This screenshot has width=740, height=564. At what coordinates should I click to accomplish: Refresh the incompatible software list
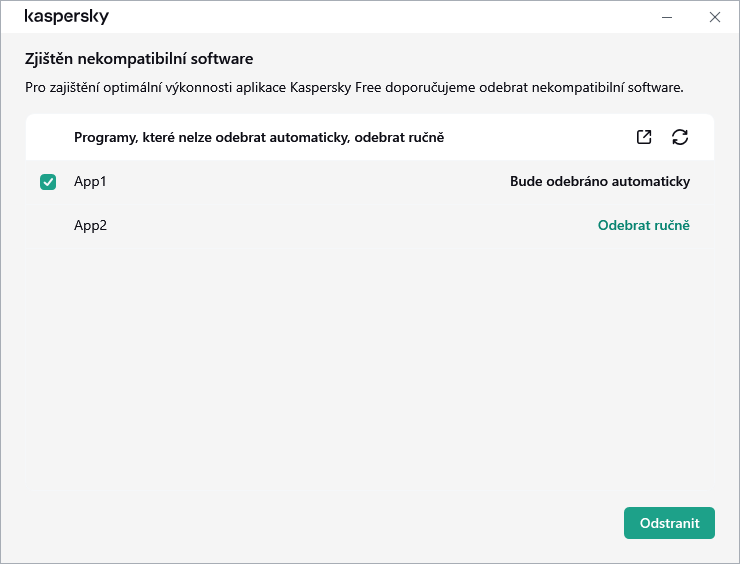(x=680, y=137)
